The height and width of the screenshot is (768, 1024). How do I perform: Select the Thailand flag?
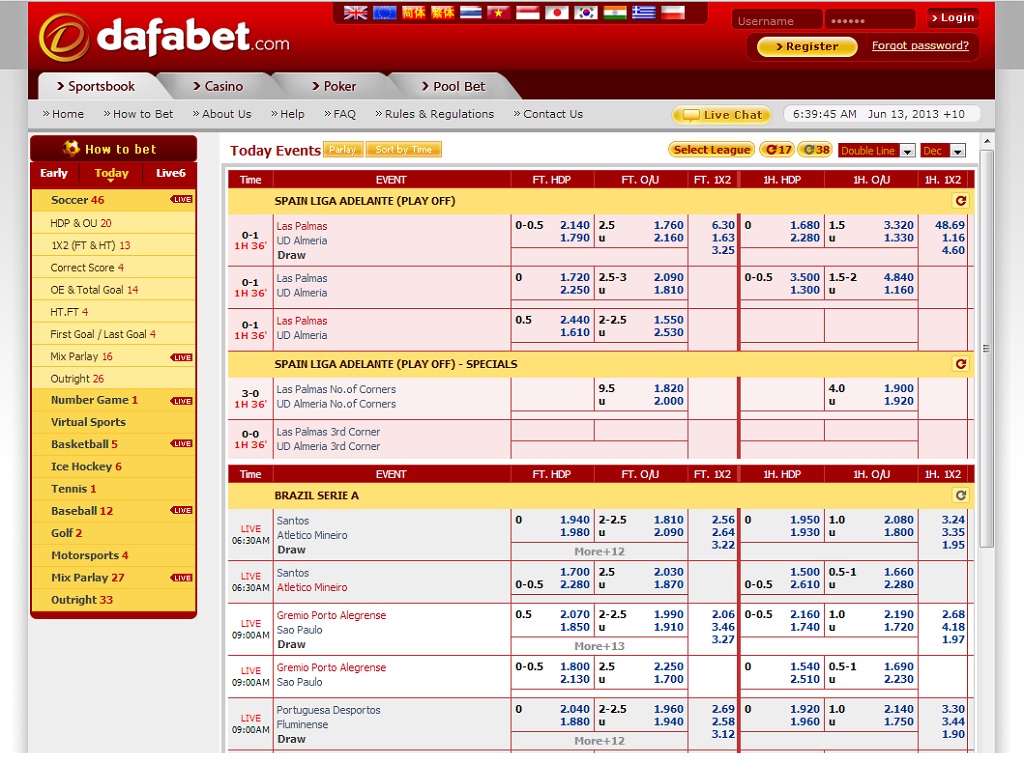pyautogui.click(x=470, y=12)
